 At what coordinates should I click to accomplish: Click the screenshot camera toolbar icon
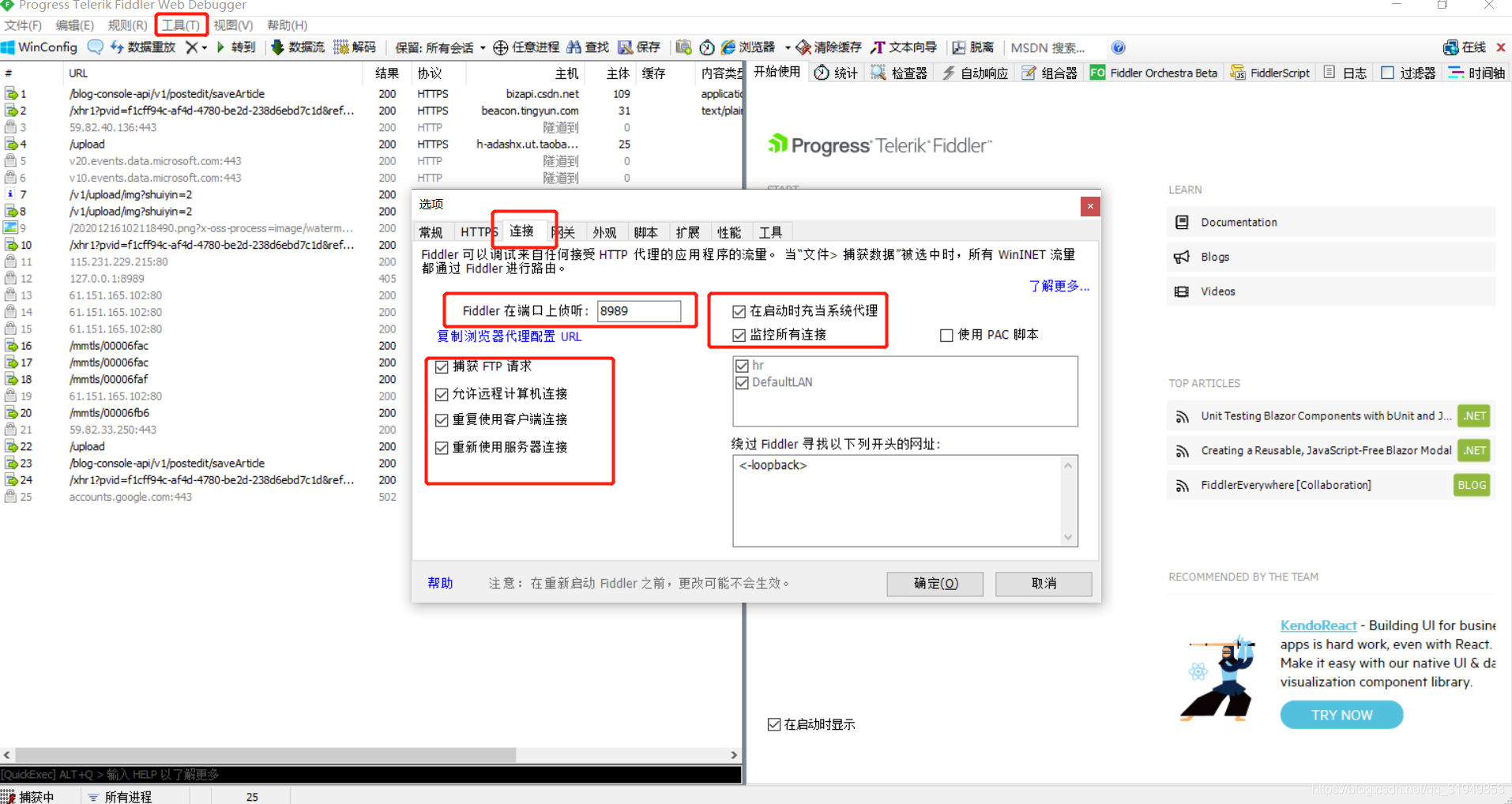point(684,47)
